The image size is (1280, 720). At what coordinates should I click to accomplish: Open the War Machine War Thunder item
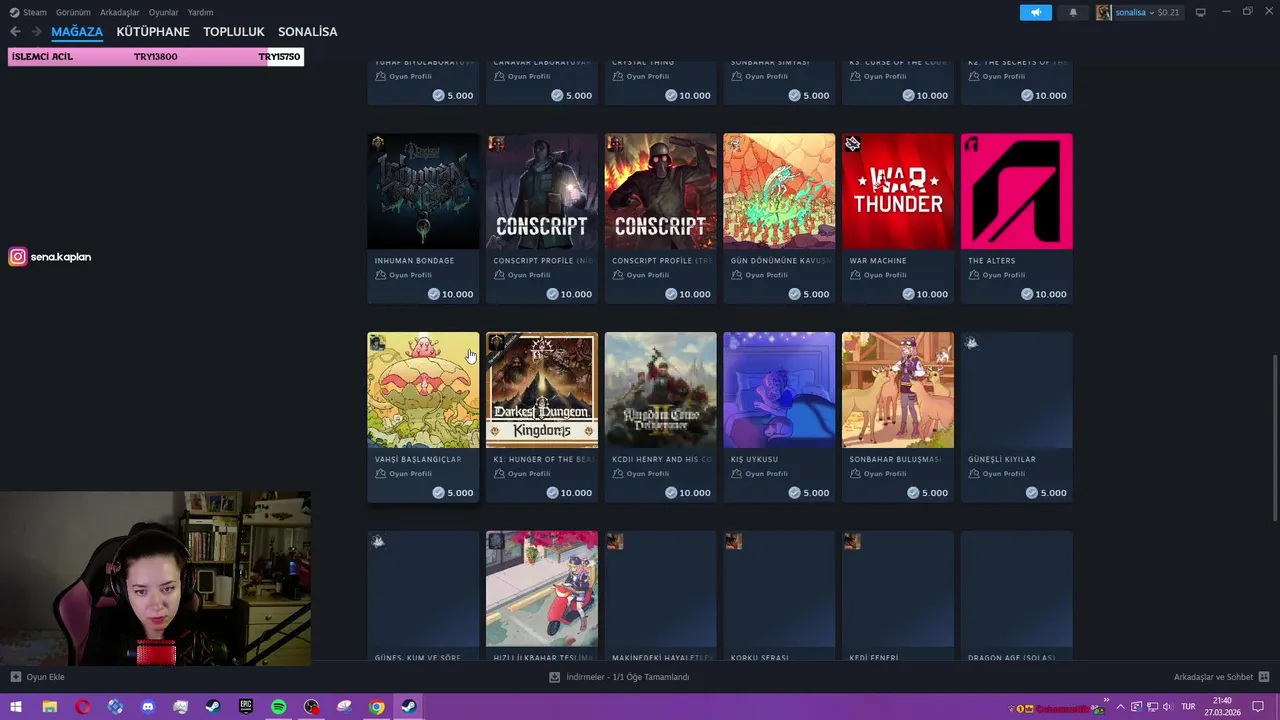point(898,218)
